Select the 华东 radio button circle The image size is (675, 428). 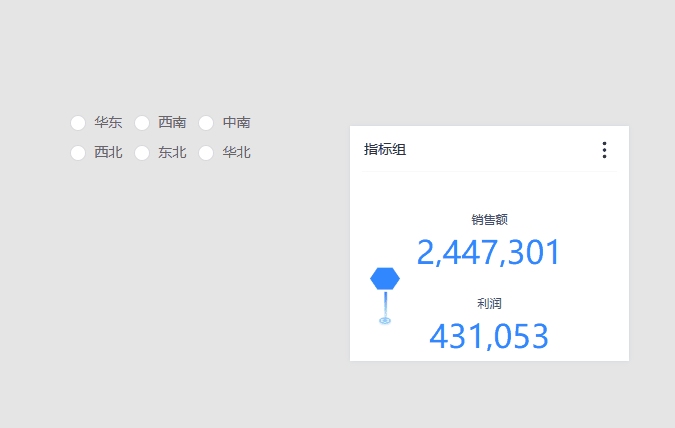(x=78, y=123)
